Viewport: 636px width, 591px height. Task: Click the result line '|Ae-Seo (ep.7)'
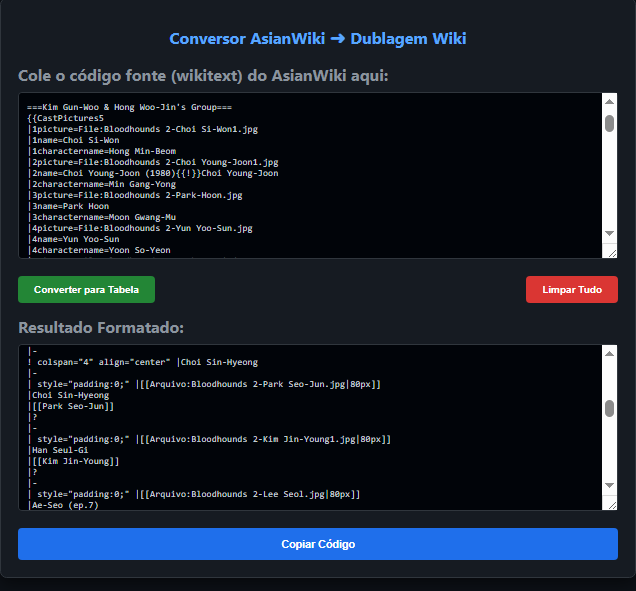tap(63, 505)
